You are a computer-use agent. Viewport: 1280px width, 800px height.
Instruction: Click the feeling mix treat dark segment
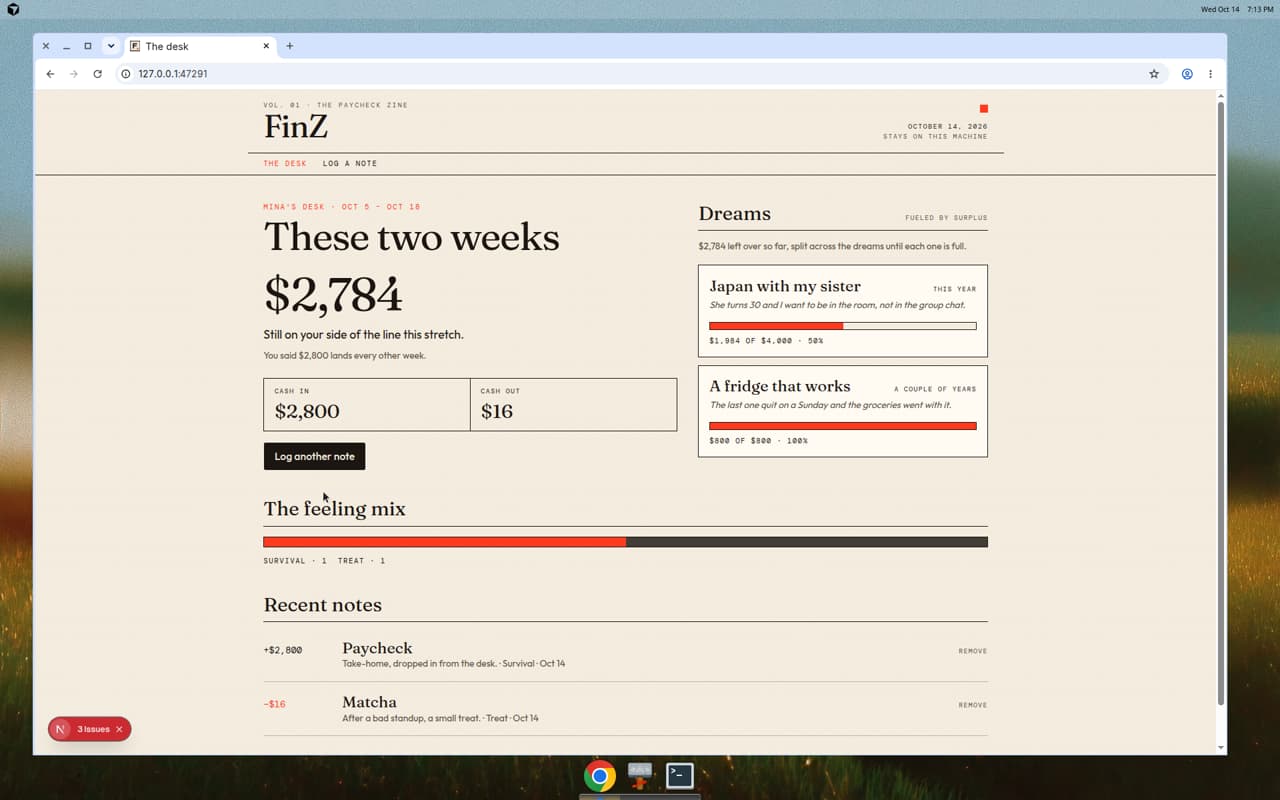pos(807,542)
